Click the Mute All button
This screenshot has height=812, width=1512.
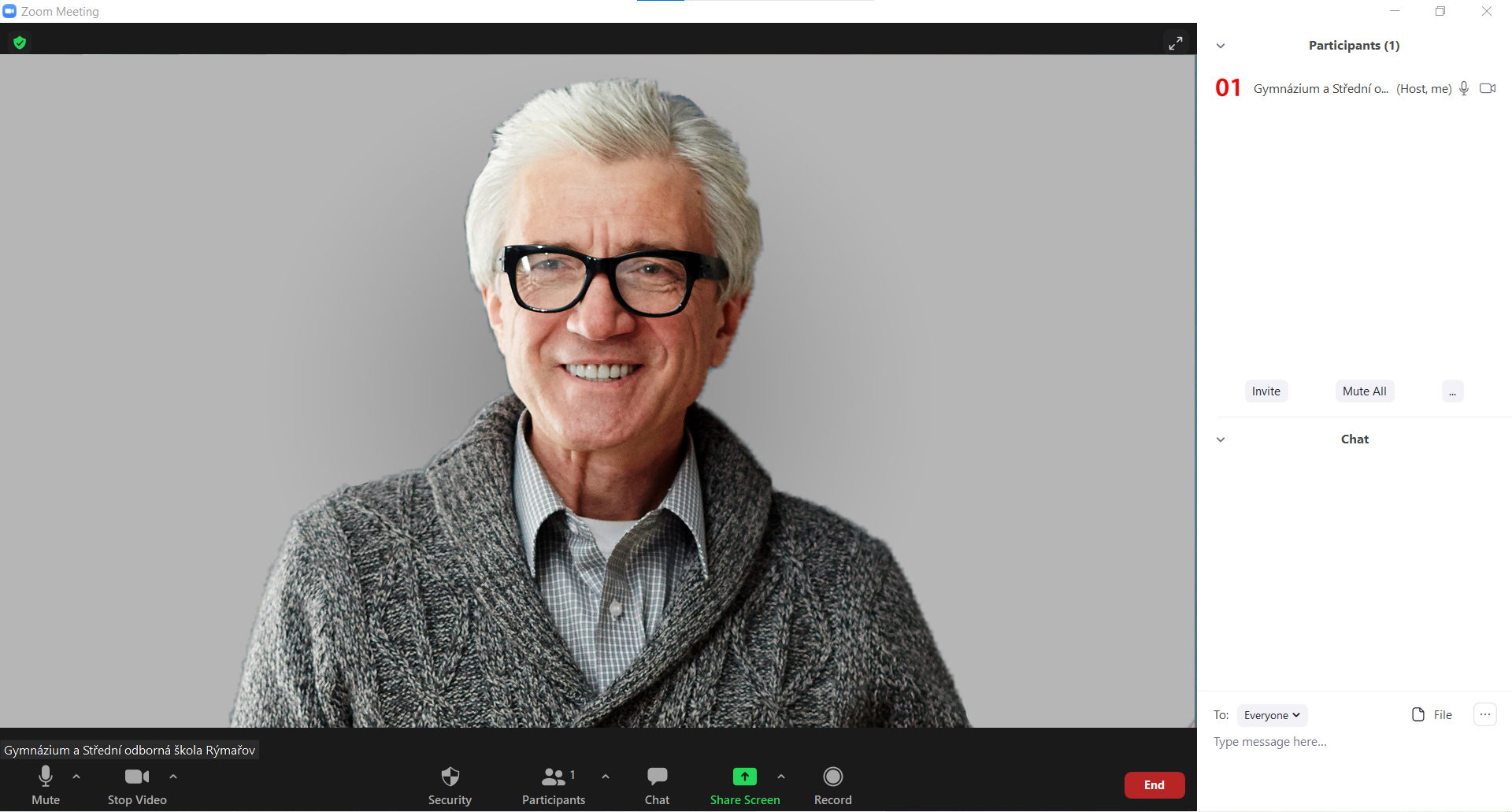click(x=1365, y=391)
